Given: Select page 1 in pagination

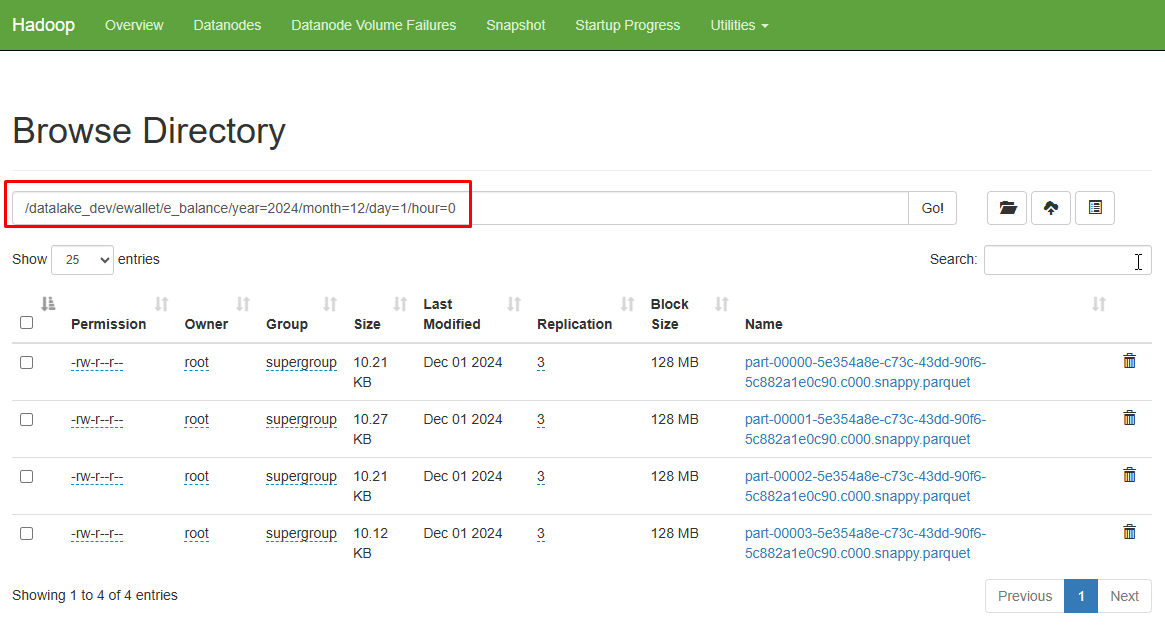Looking at the screenshot, I should 1081,596.
